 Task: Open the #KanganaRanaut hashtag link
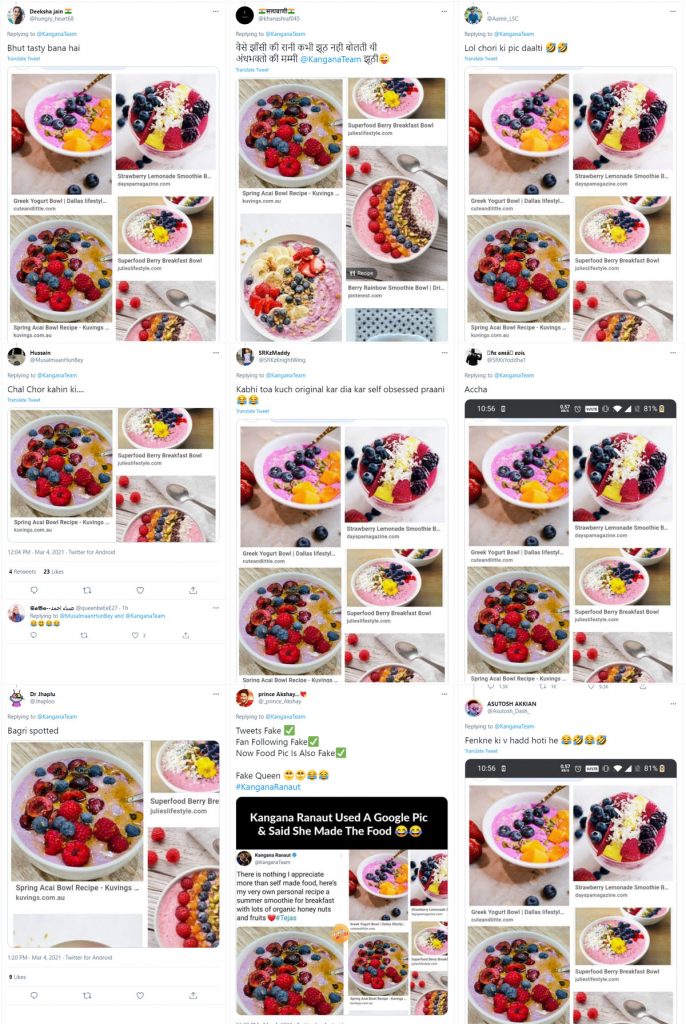[x=268, y=787]
